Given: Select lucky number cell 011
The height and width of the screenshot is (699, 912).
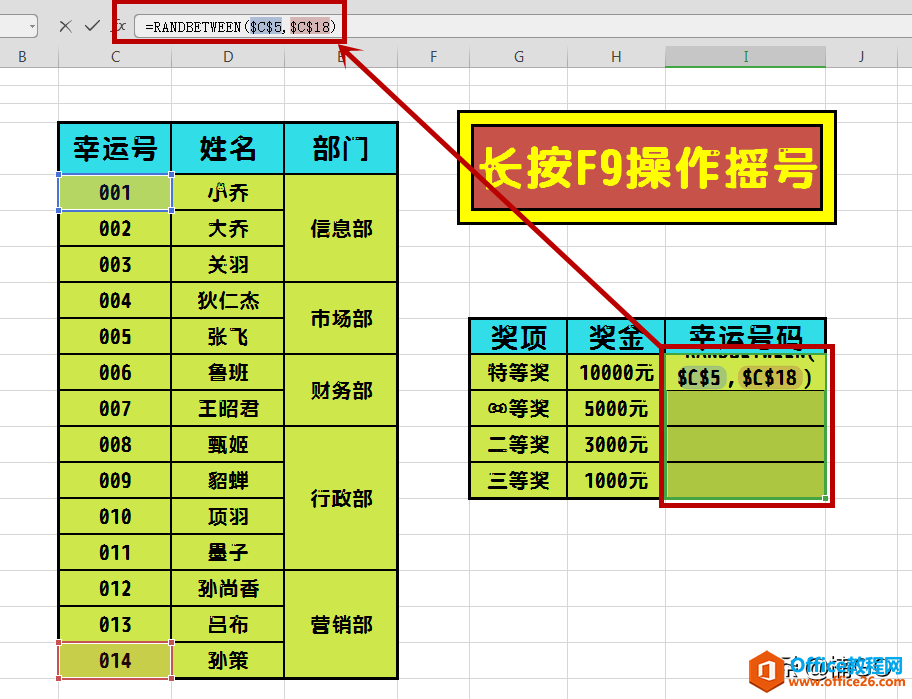Looking at the screenshot, I should click(x=115, y=552).
